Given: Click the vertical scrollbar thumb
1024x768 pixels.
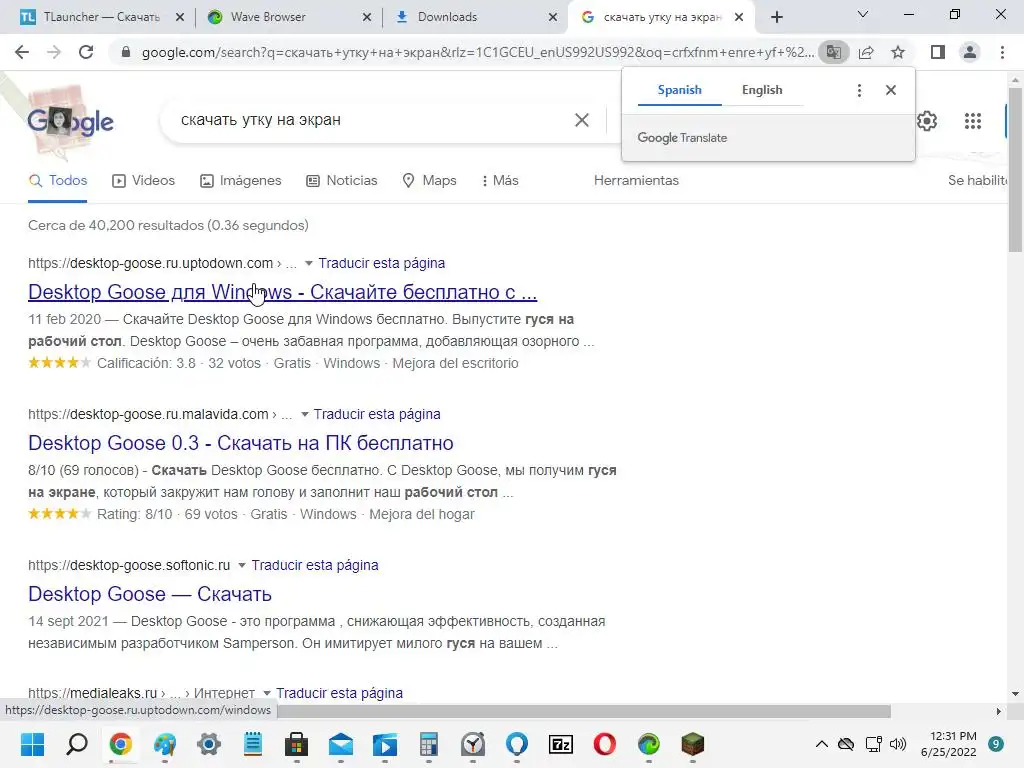Looking at the screenshot, I should [x=1015, y=168].
